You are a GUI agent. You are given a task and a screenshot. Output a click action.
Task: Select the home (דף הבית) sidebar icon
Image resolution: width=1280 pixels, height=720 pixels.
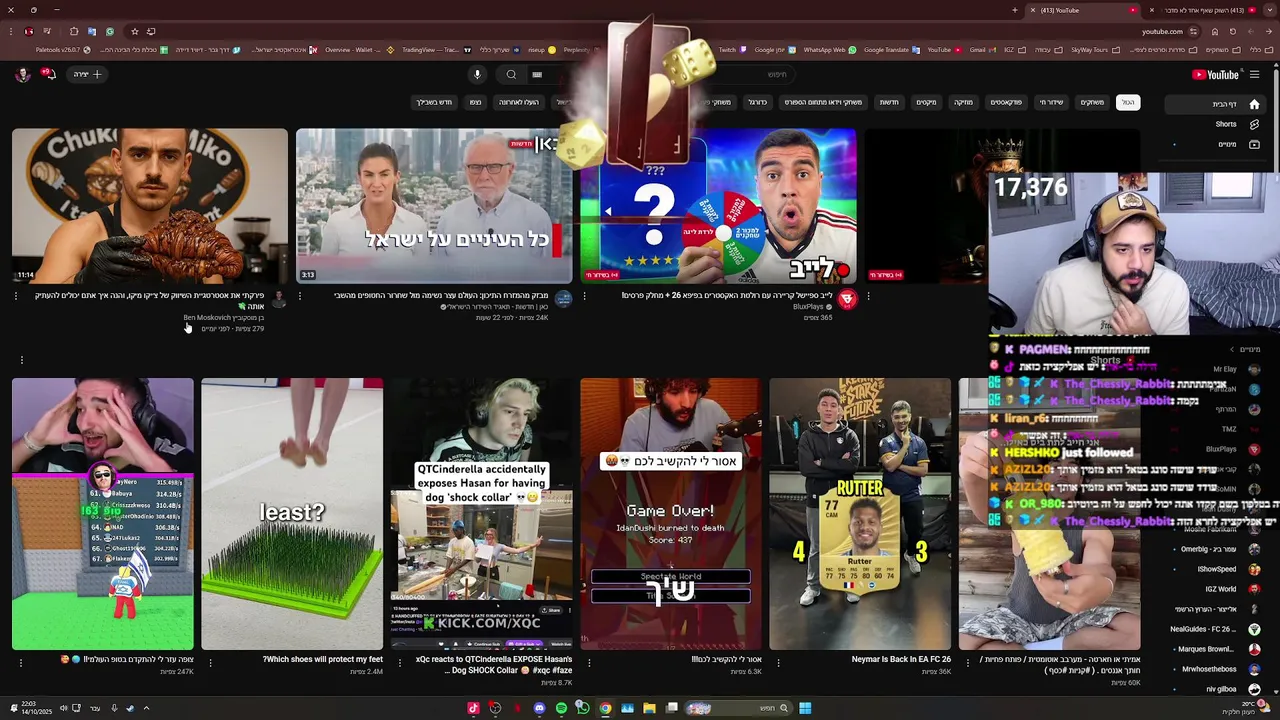click(x=1254, y=104)
